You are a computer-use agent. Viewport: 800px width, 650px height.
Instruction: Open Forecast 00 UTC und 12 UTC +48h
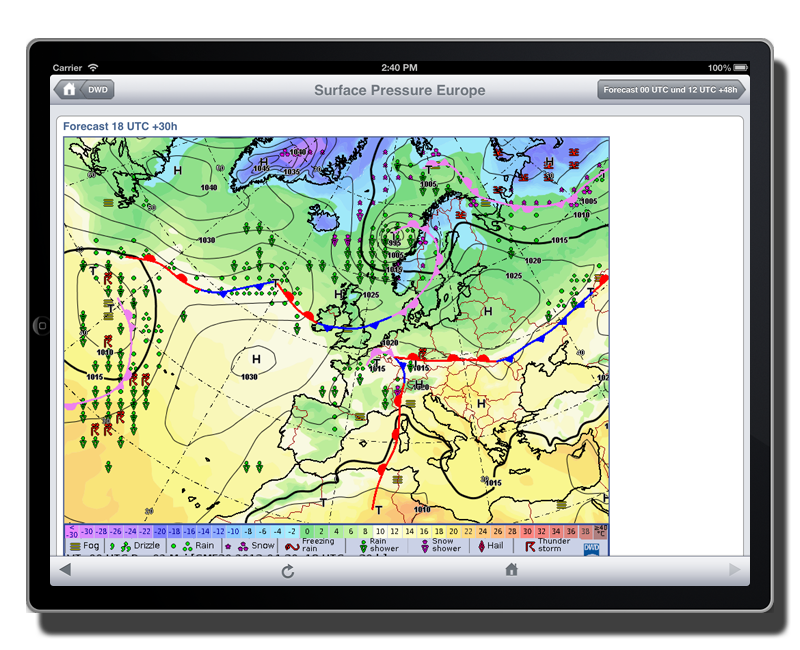tap(670, 90)
